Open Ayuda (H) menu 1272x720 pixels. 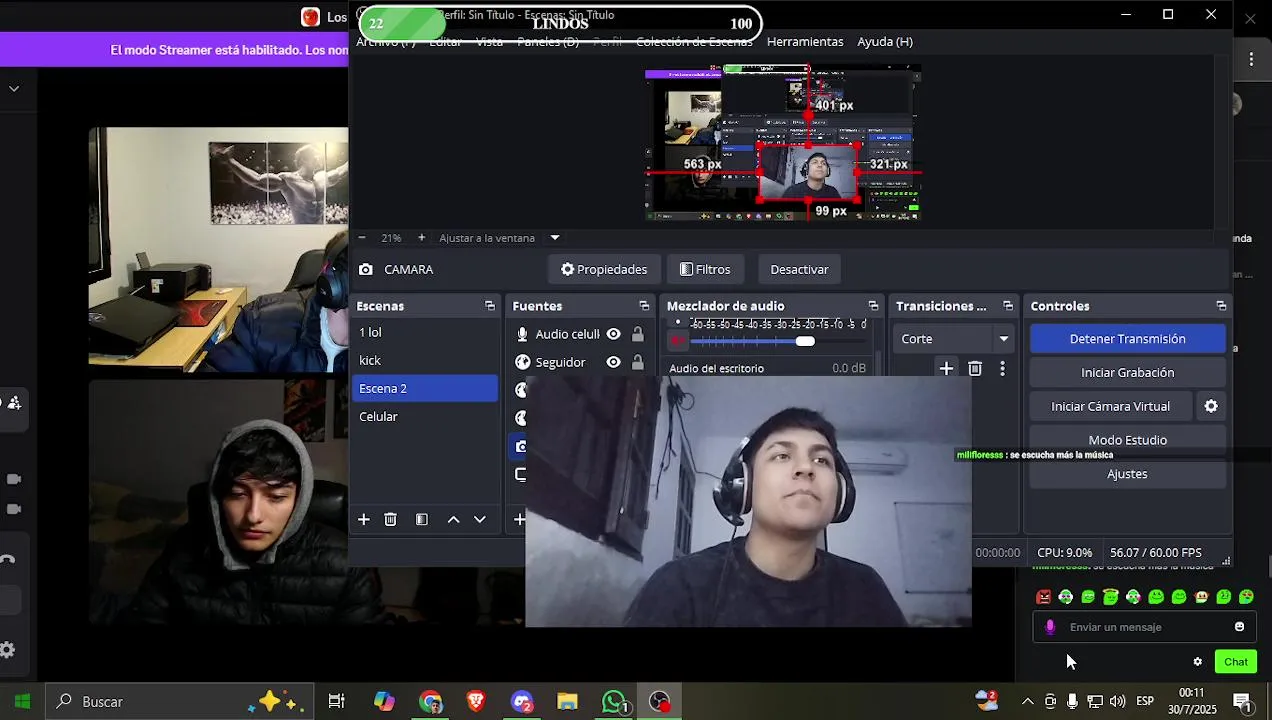click(x=885, y=42)
